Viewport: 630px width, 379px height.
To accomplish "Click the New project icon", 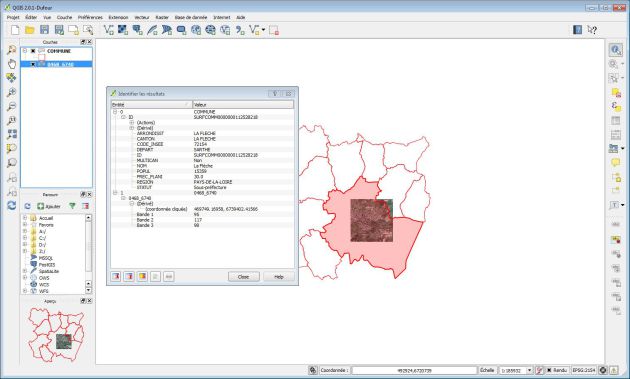I will click(15, 30).
